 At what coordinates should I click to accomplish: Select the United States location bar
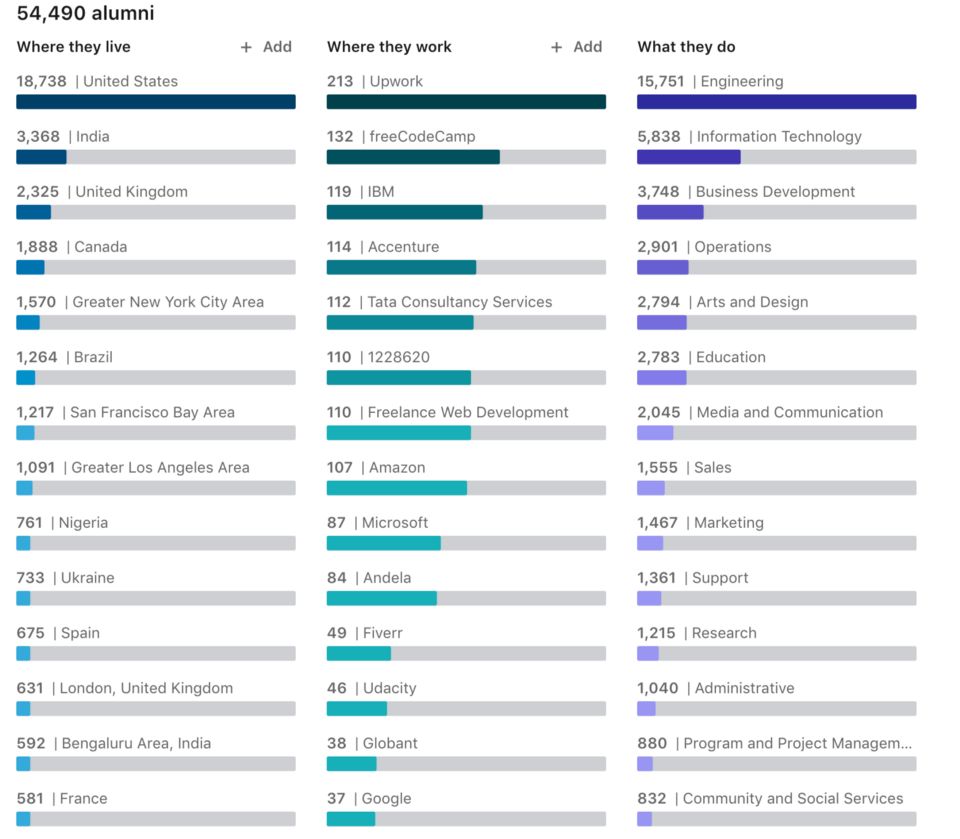(155, 101)
